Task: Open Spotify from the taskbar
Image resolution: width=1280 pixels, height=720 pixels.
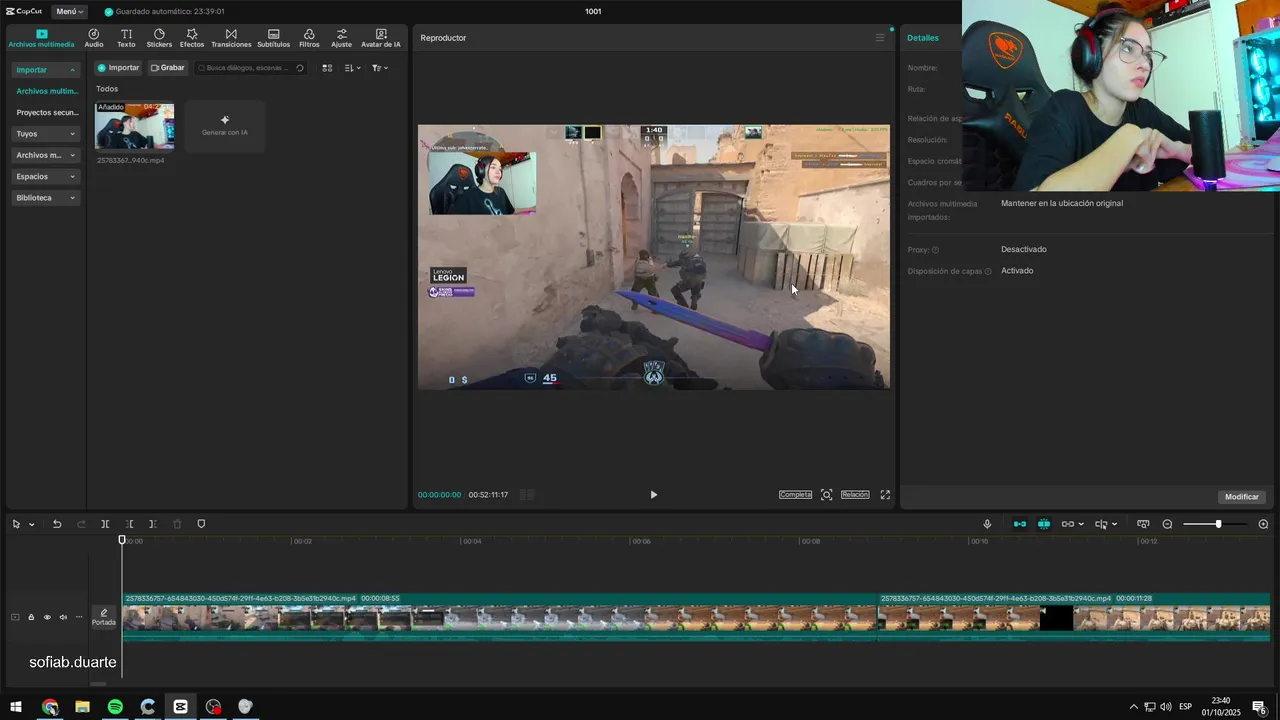Action: point(115,707)
